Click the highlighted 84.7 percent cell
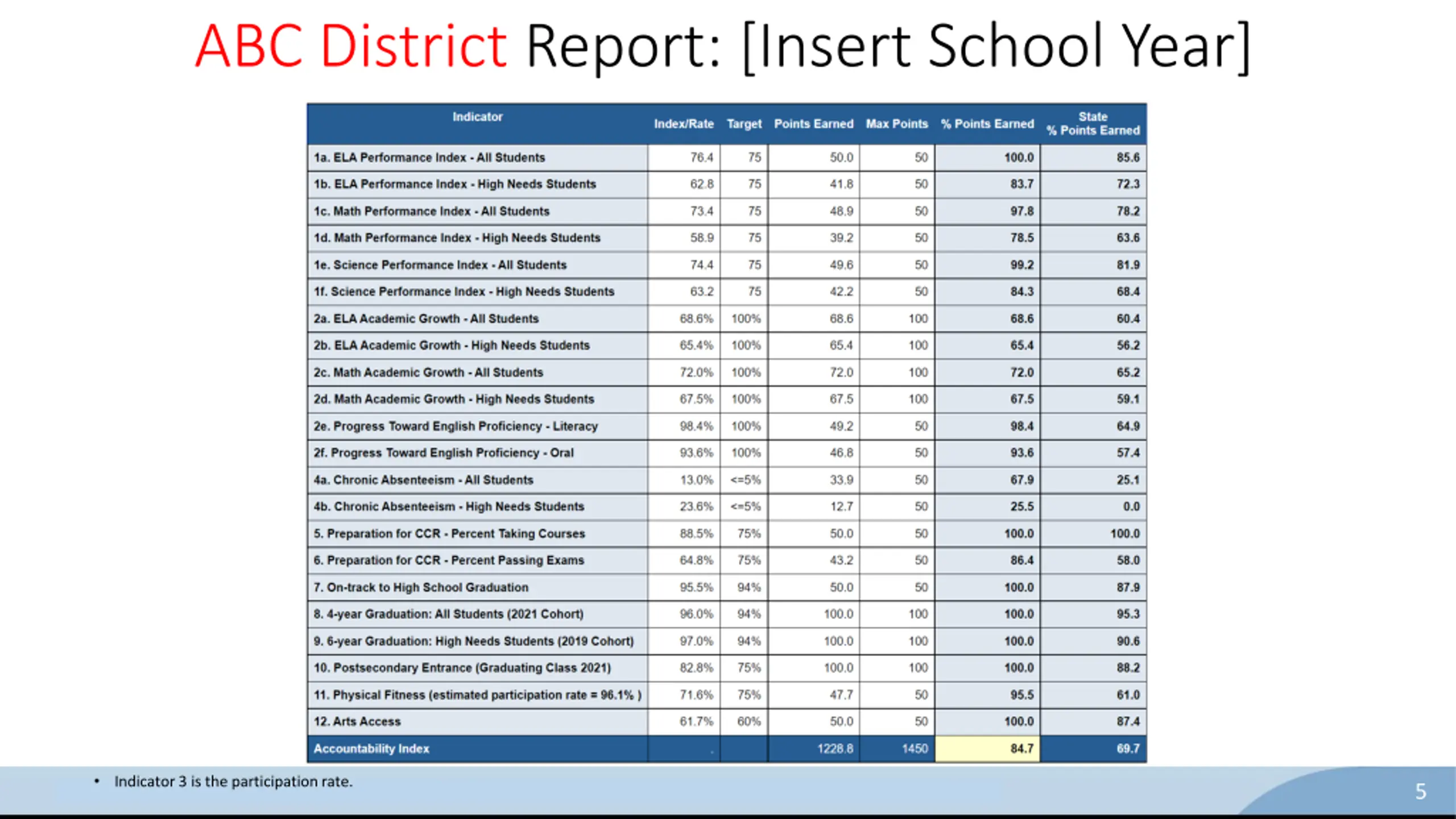 point(987,748)
